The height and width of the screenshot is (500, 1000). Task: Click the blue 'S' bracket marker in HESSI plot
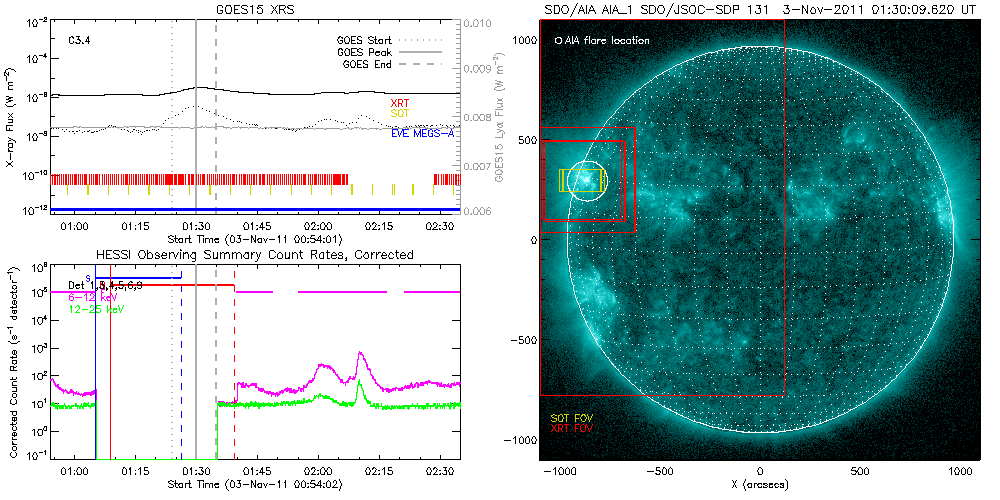pyautogui.click(x=88, y=277)
